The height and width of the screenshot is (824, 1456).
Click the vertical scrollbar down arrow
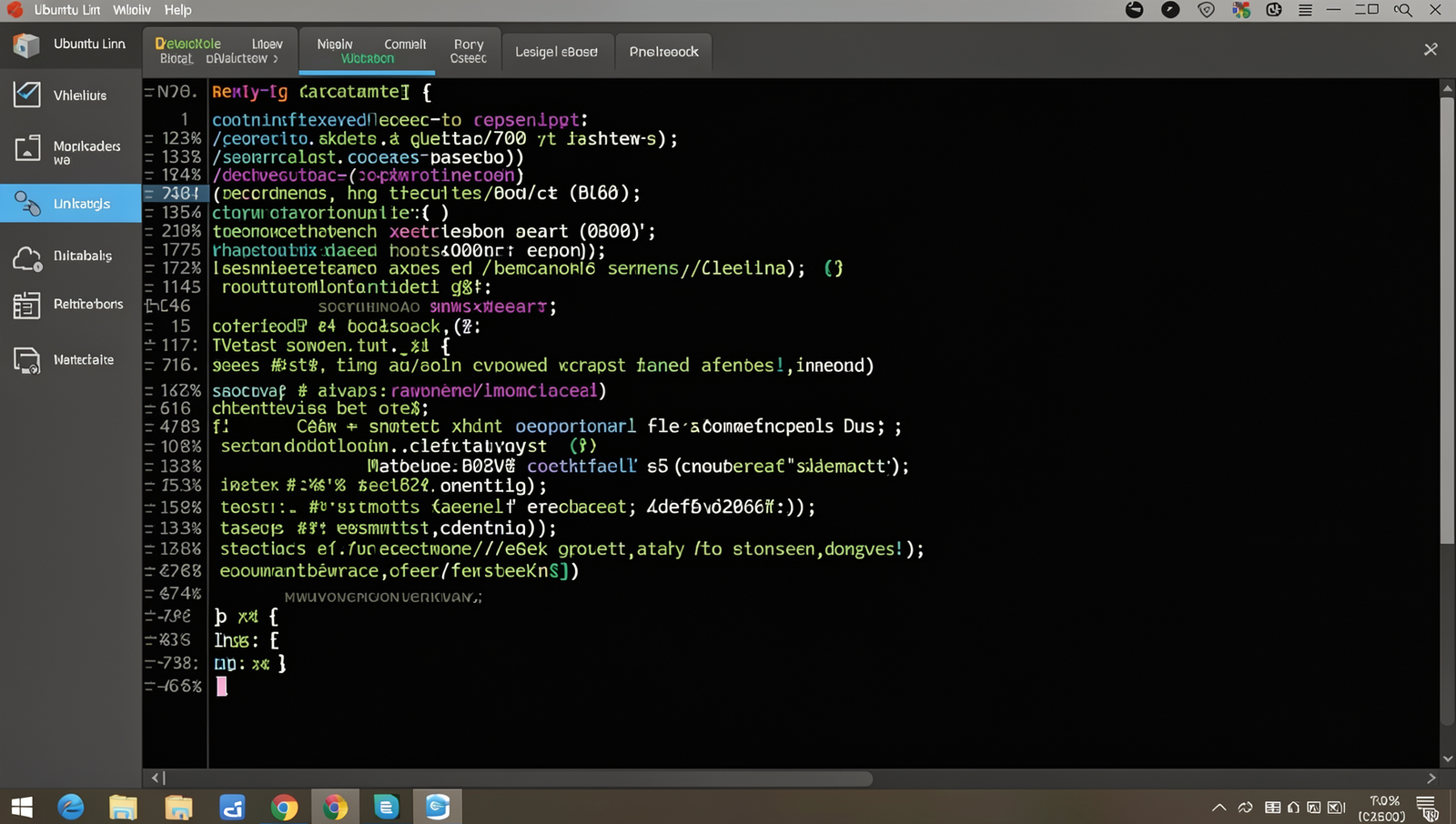click(x=1447, y=759)
